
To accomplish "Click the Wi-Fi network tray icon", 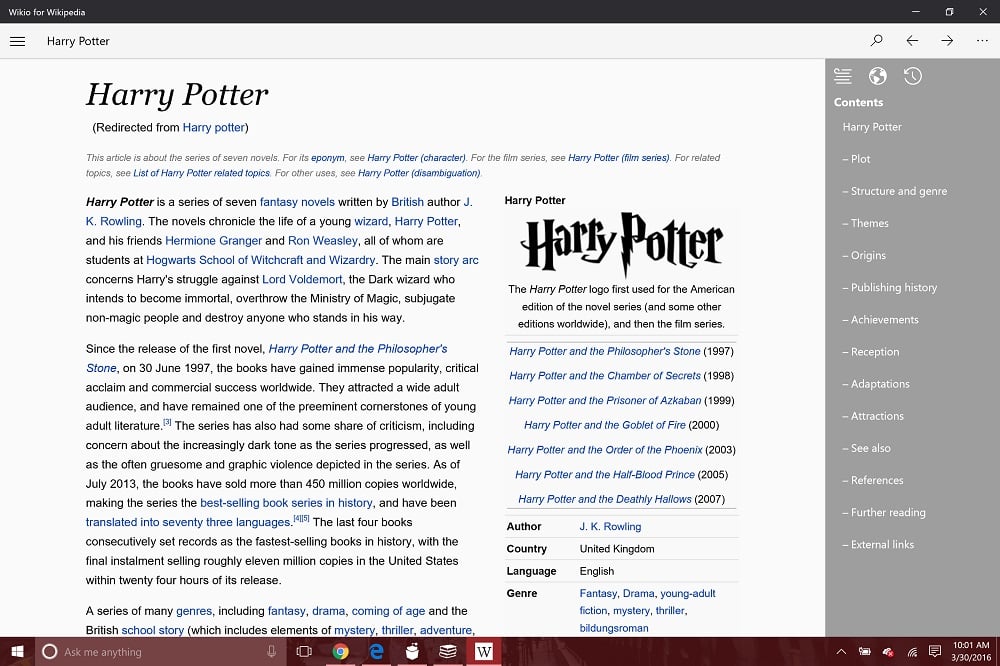I will click(912, 651).
